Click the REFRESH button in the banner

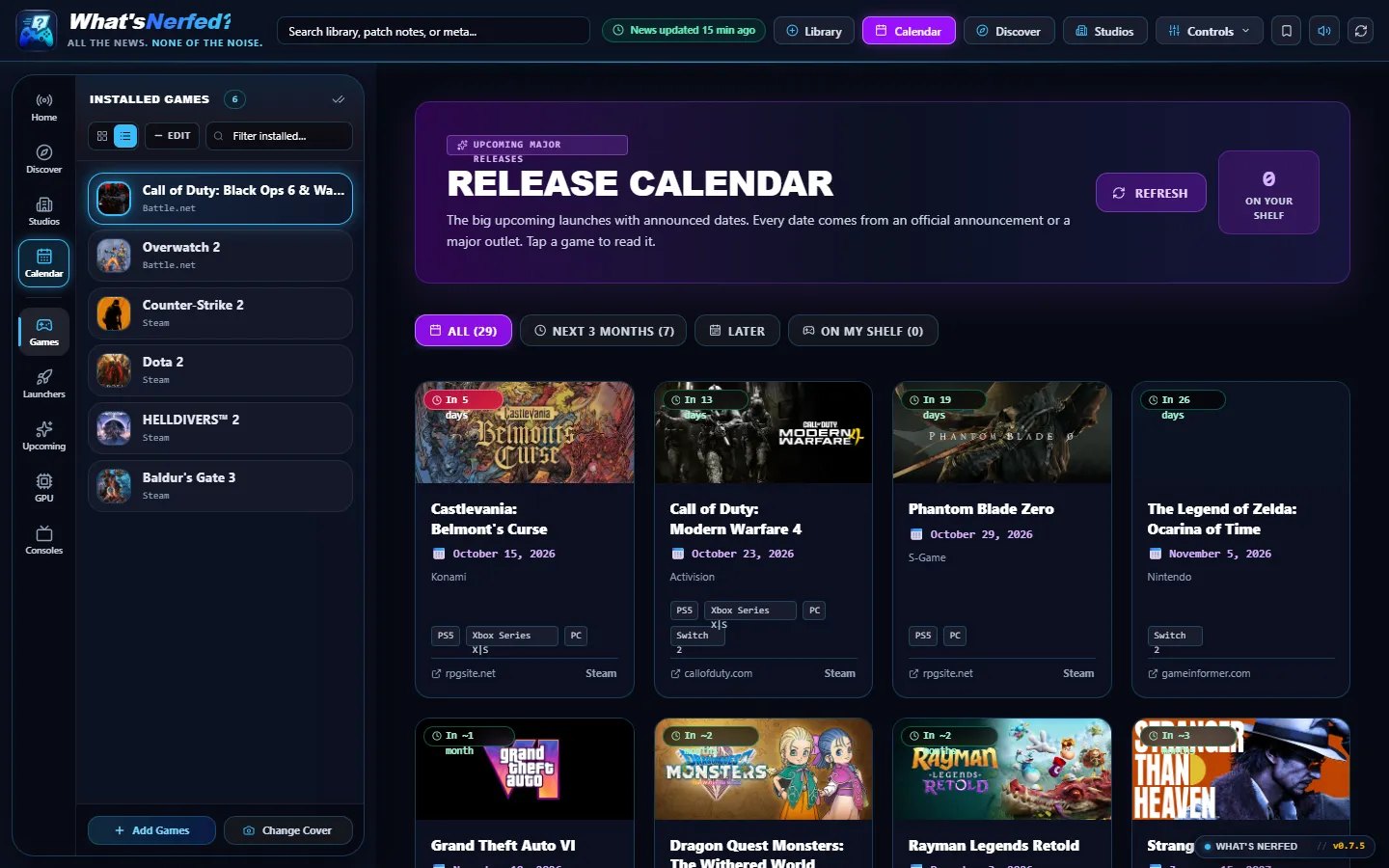(x=1151, y=193)
